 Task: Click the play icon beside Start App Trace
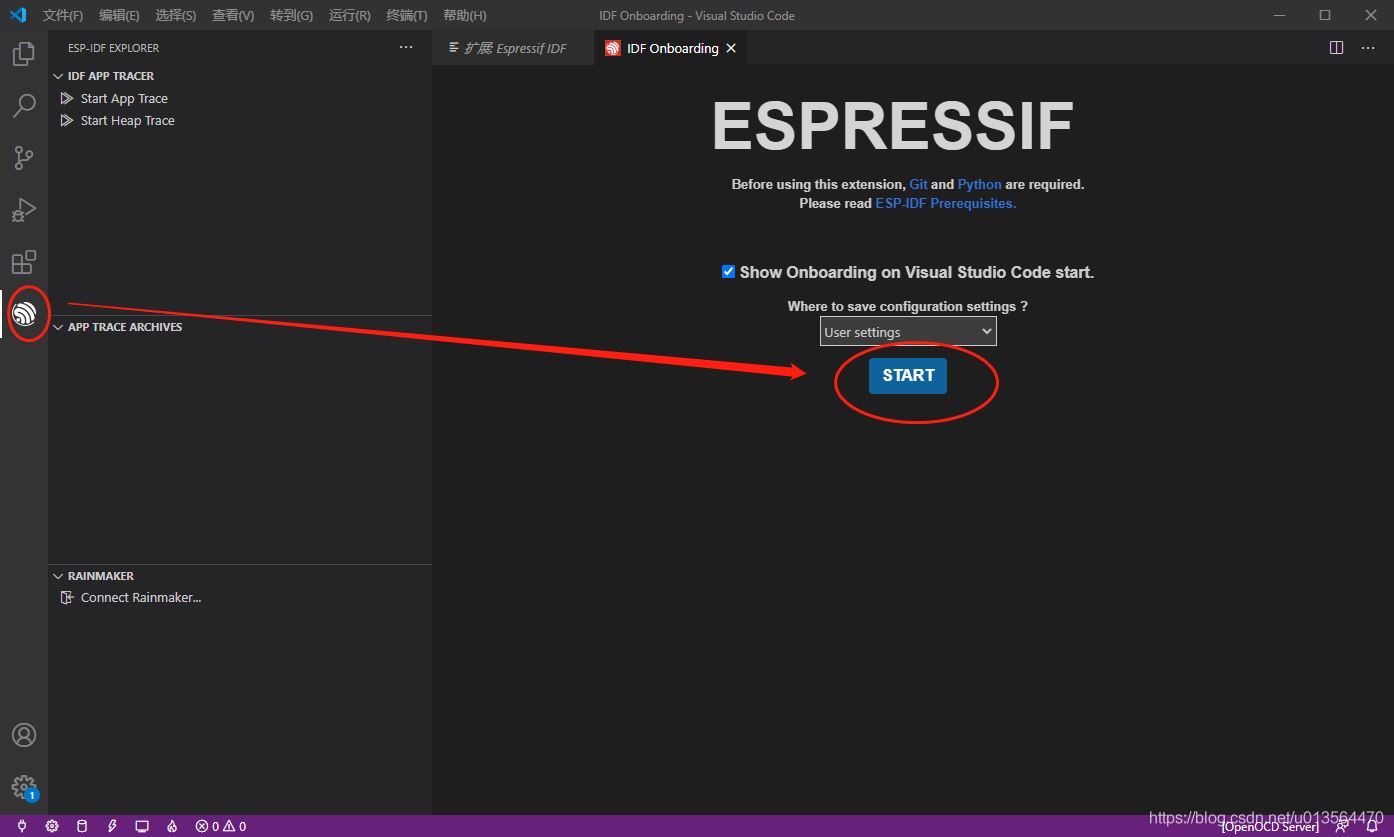point(67,98)
